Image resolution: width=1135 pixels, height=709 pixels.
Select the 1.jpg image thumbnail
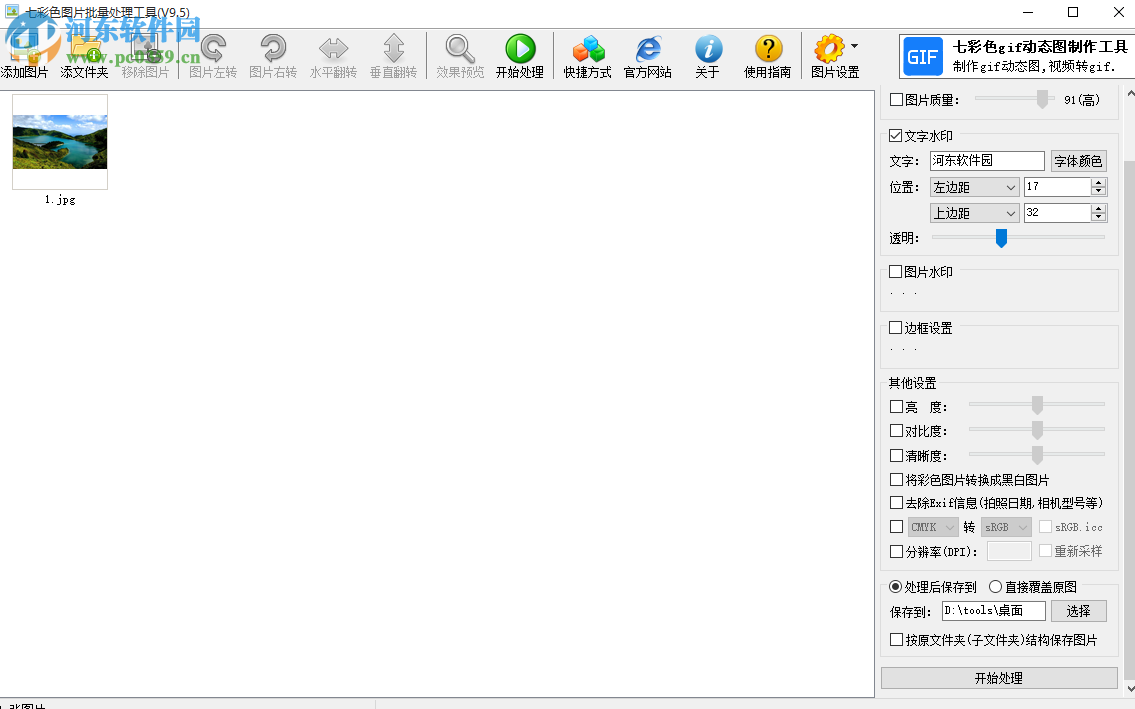click(60, 142)
